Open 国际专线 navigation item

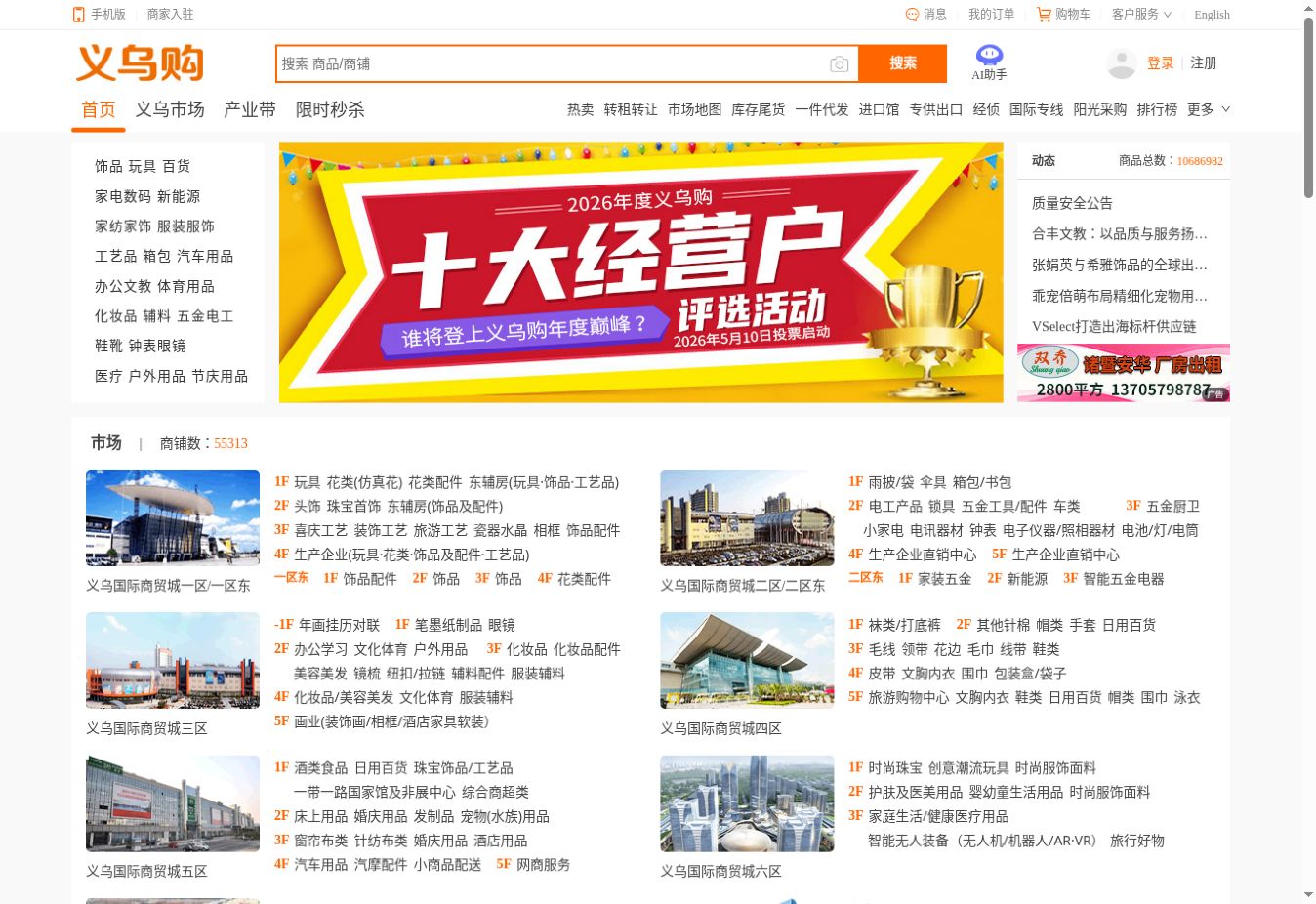pos(1037,109)
